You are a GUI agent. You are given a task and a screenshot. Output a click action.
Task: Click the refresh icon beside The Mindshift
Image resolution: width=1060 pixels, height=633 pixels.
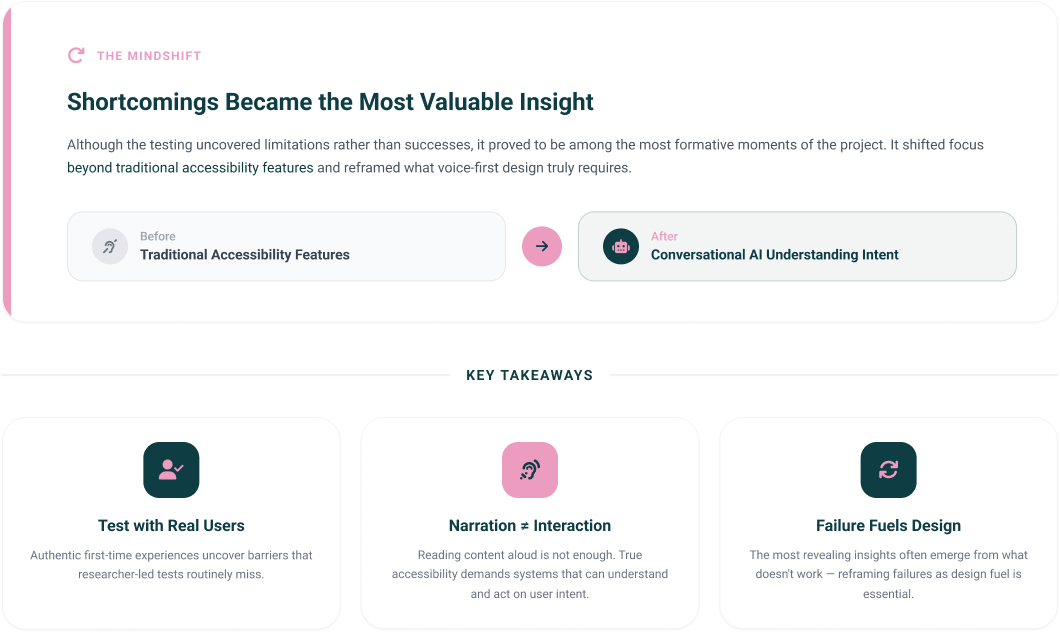click(76, 55)
